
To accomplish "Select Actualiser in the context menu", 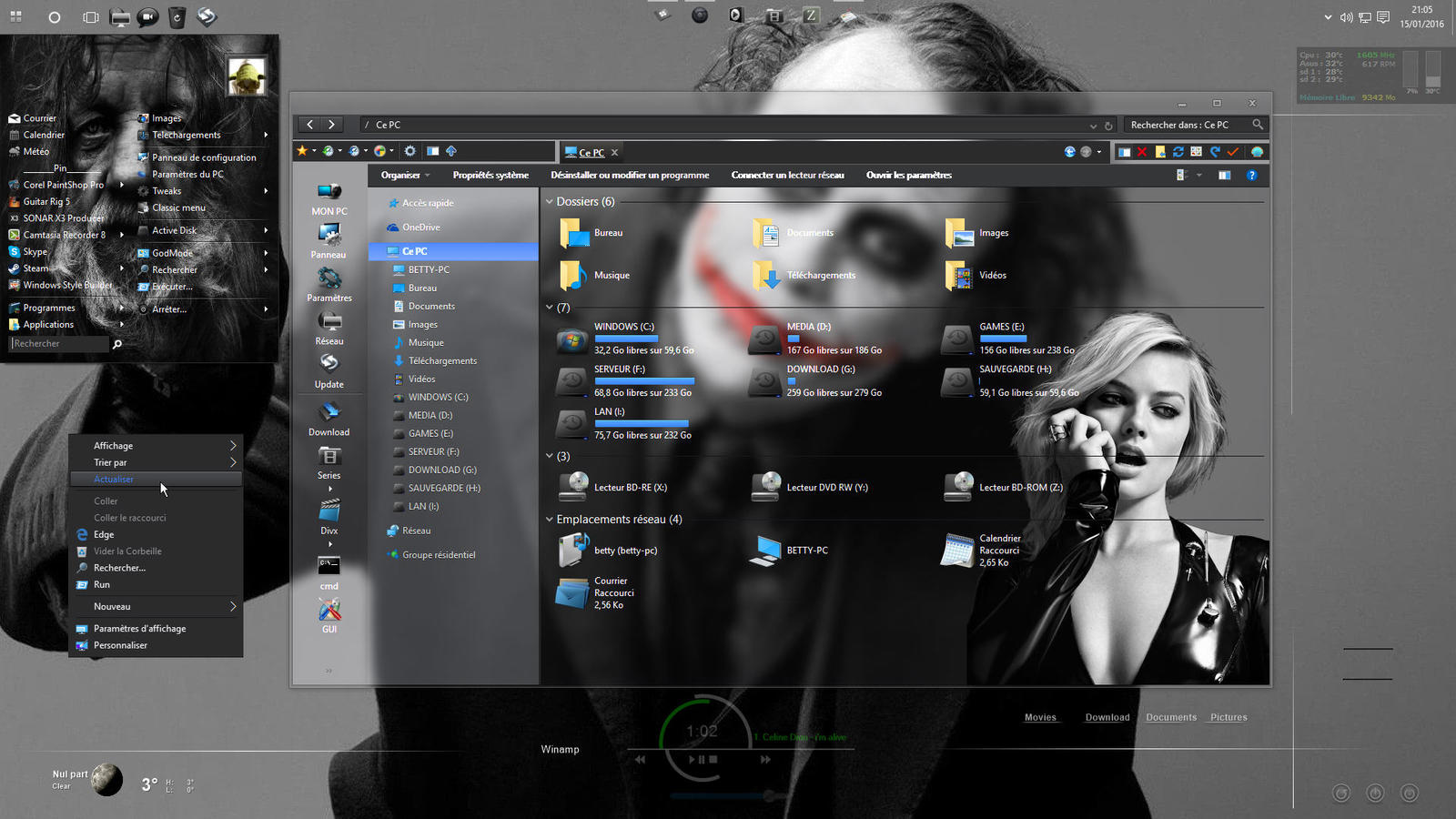I will pos(156,479).
